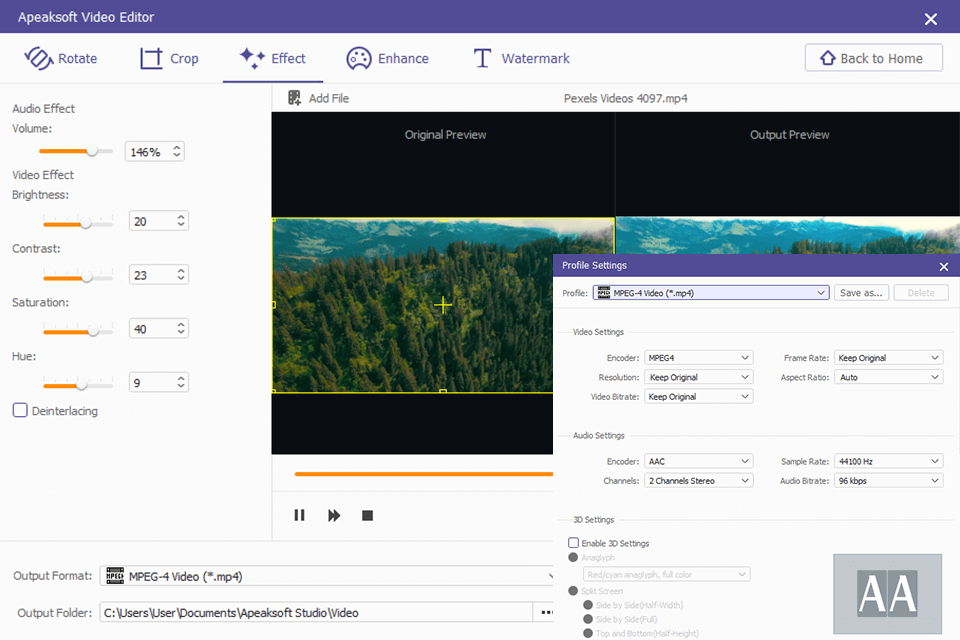Go to the Watermark tab
Image resolution: width=960 pixels, height=640 pixels.
click(521, 58)
